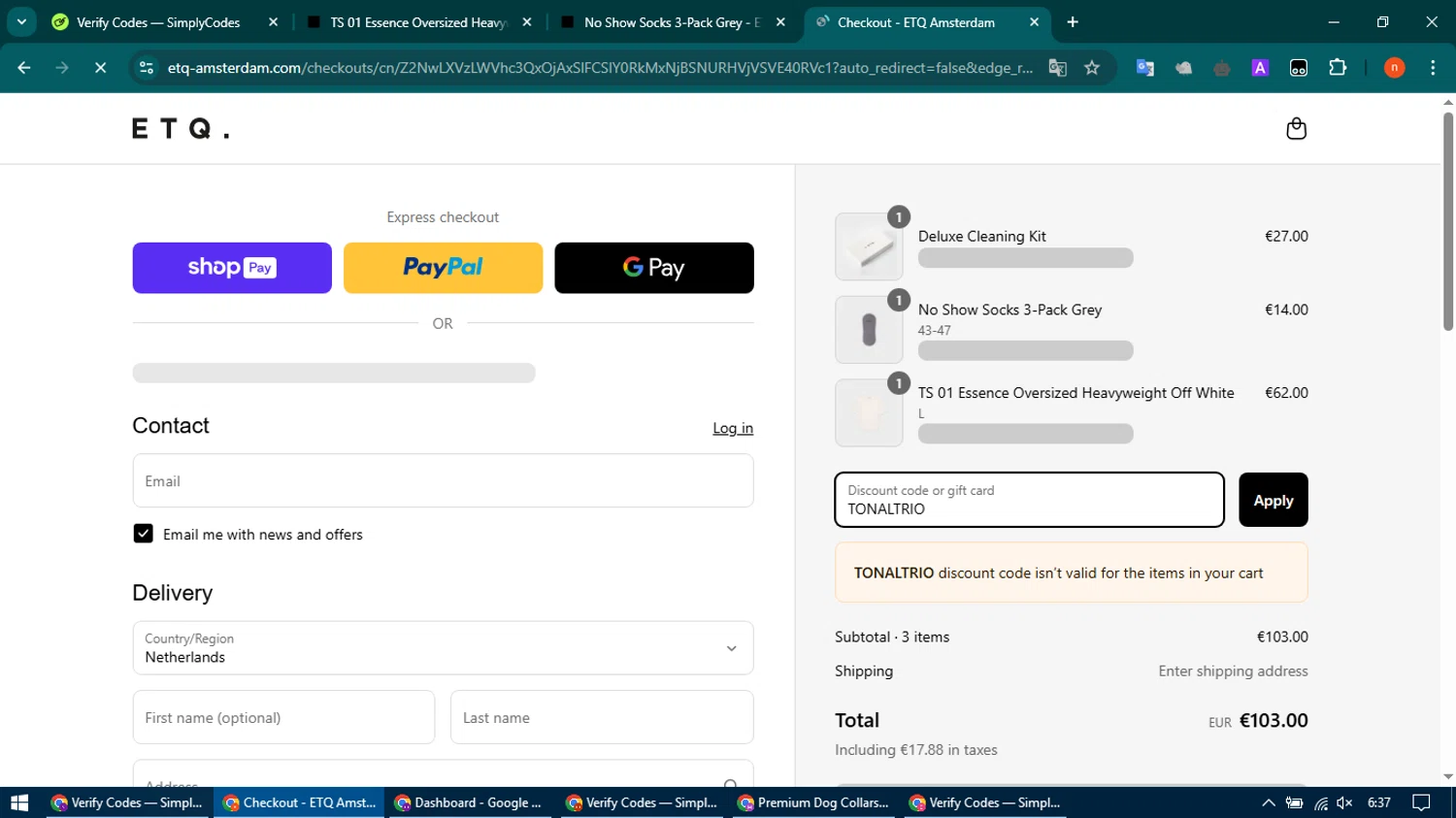Image resolution: width=1456 pixels, height=818 pixels.
Task: Click the cloud extension icon
Action: click(1183, 67)
